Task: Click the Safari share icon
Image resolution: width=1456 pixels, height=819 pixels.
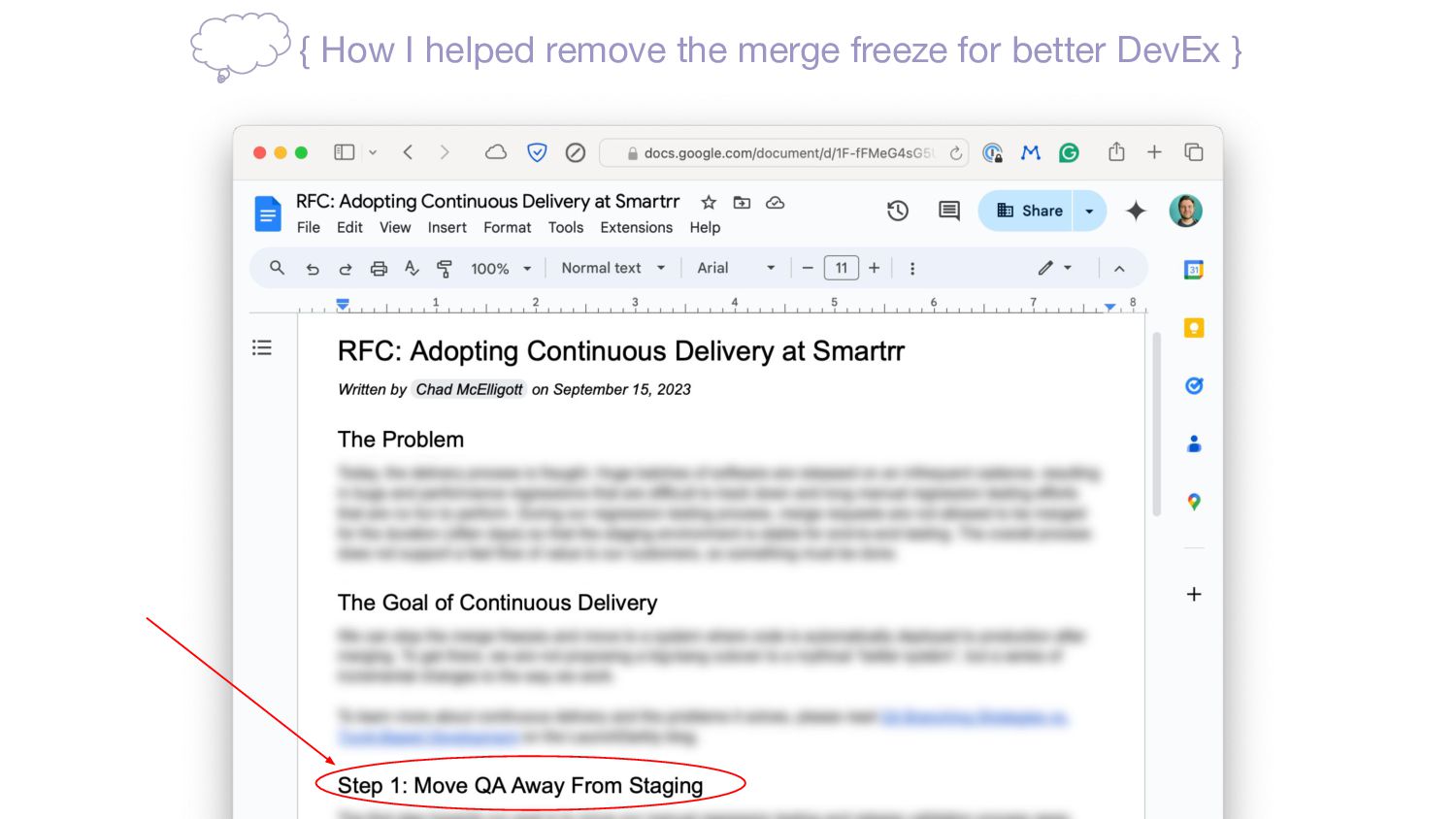Action: [x=1116, y=151]
